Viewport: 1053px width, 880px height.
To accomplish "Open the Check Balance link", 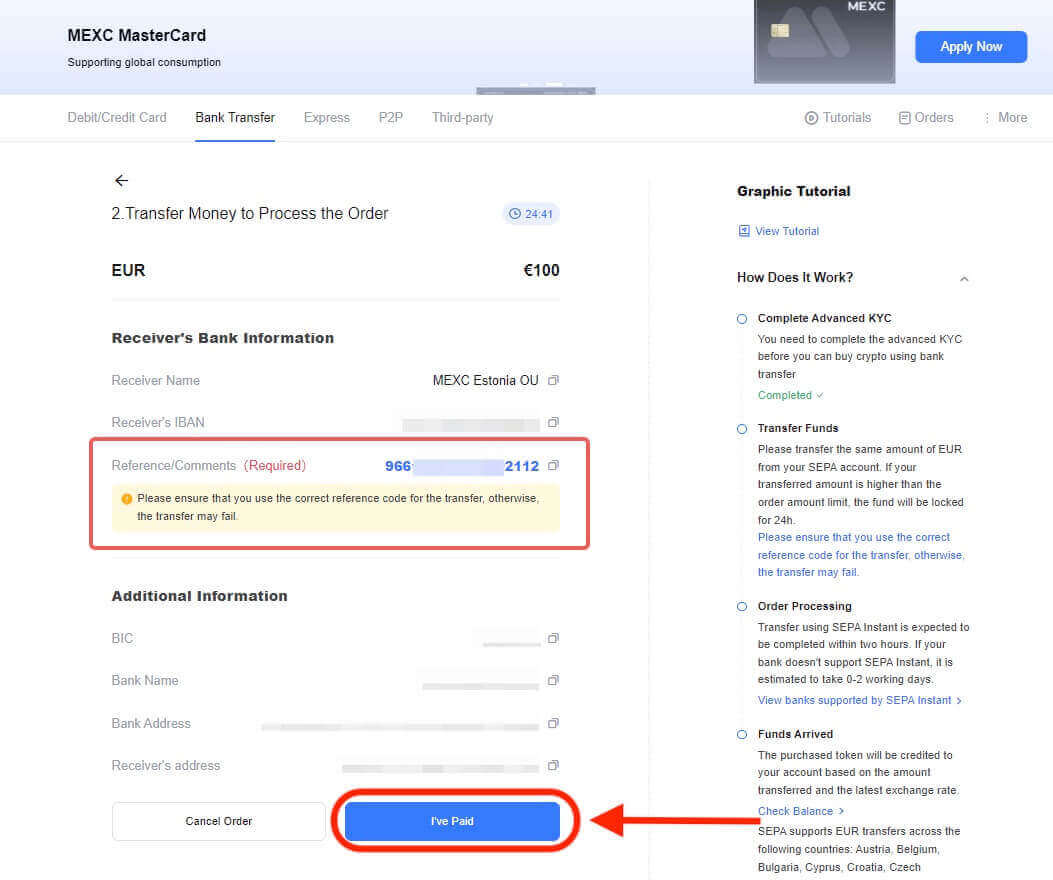I will (x=800, y=811).
